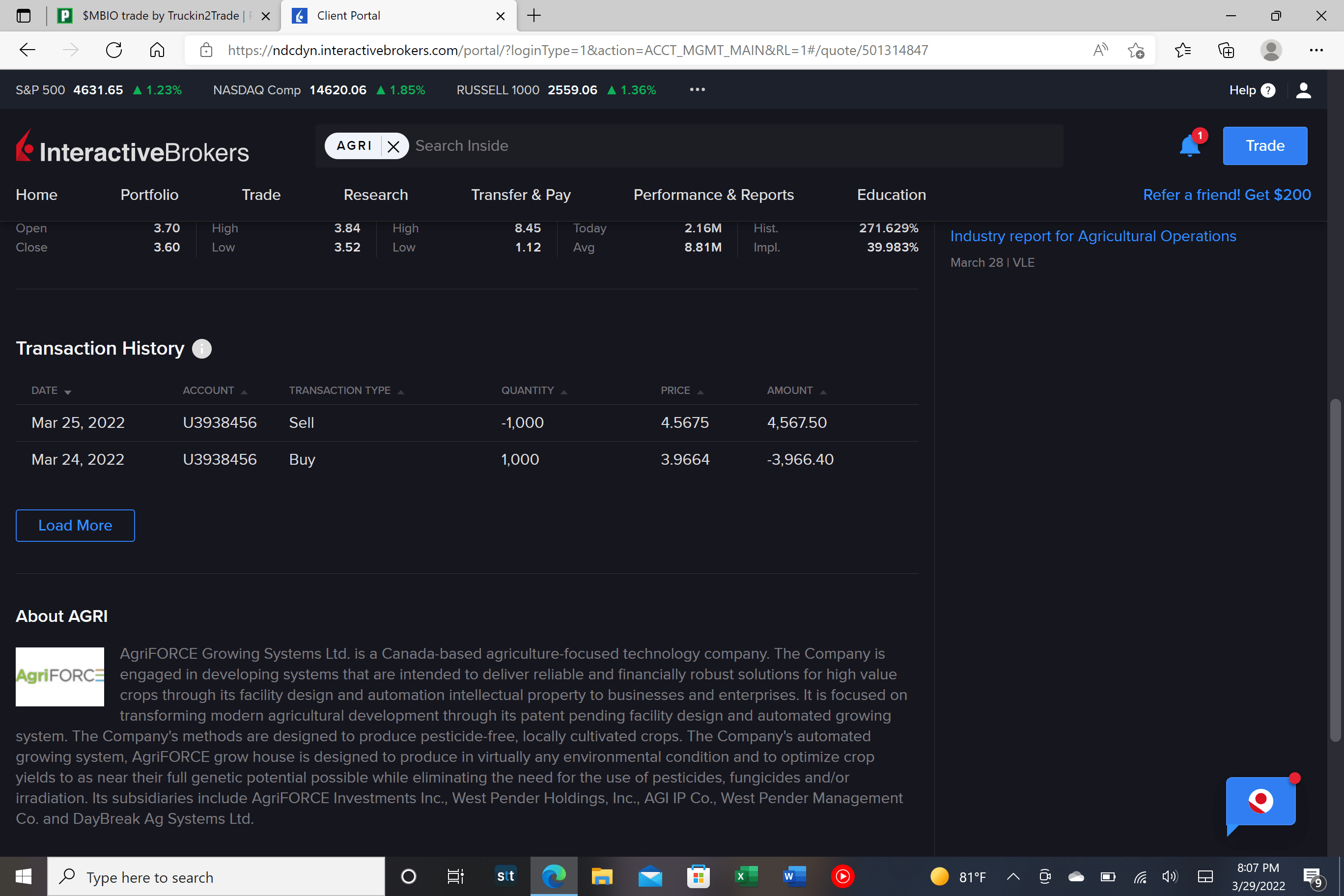The width and height of the screenshot is (1344, 896).
Task: Click the user account profile icon
Action: pos(1303,90)
